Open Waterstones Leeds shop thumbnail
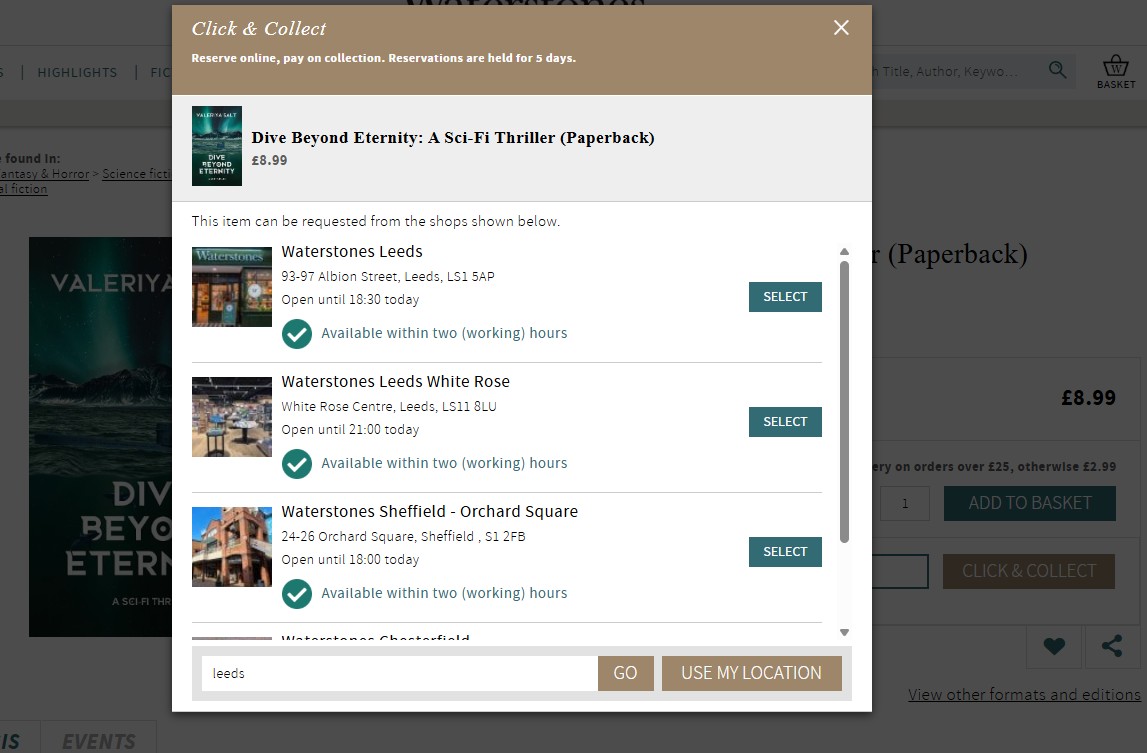 [232, 287]
